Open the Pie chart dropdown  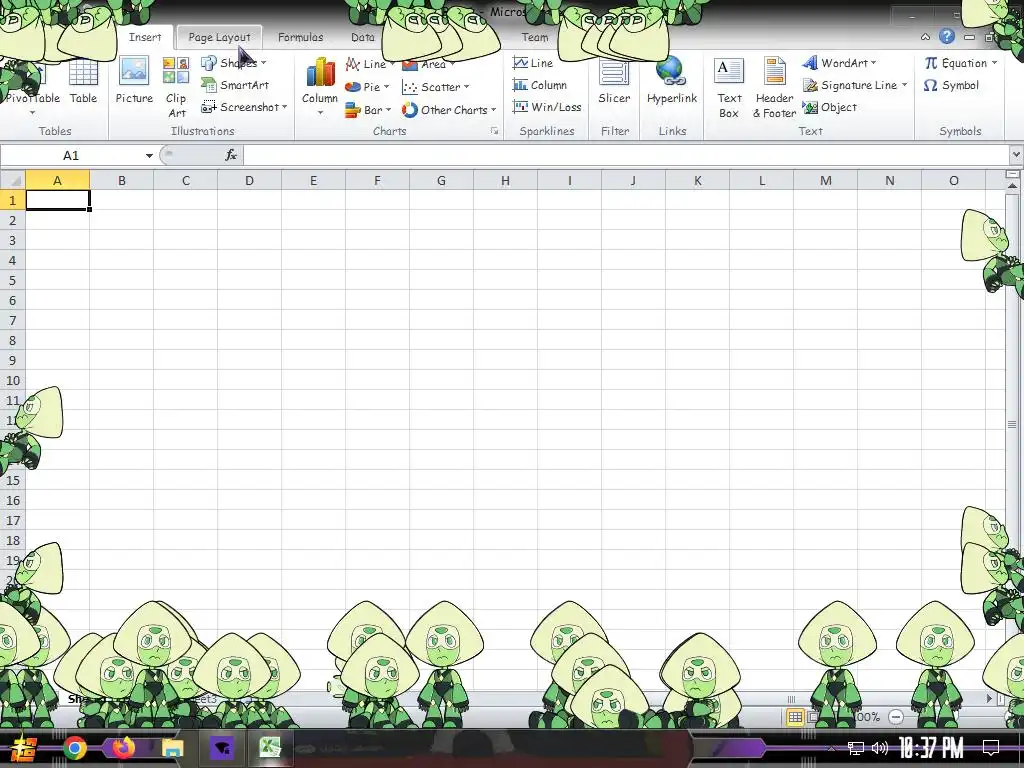pos(367,87)
